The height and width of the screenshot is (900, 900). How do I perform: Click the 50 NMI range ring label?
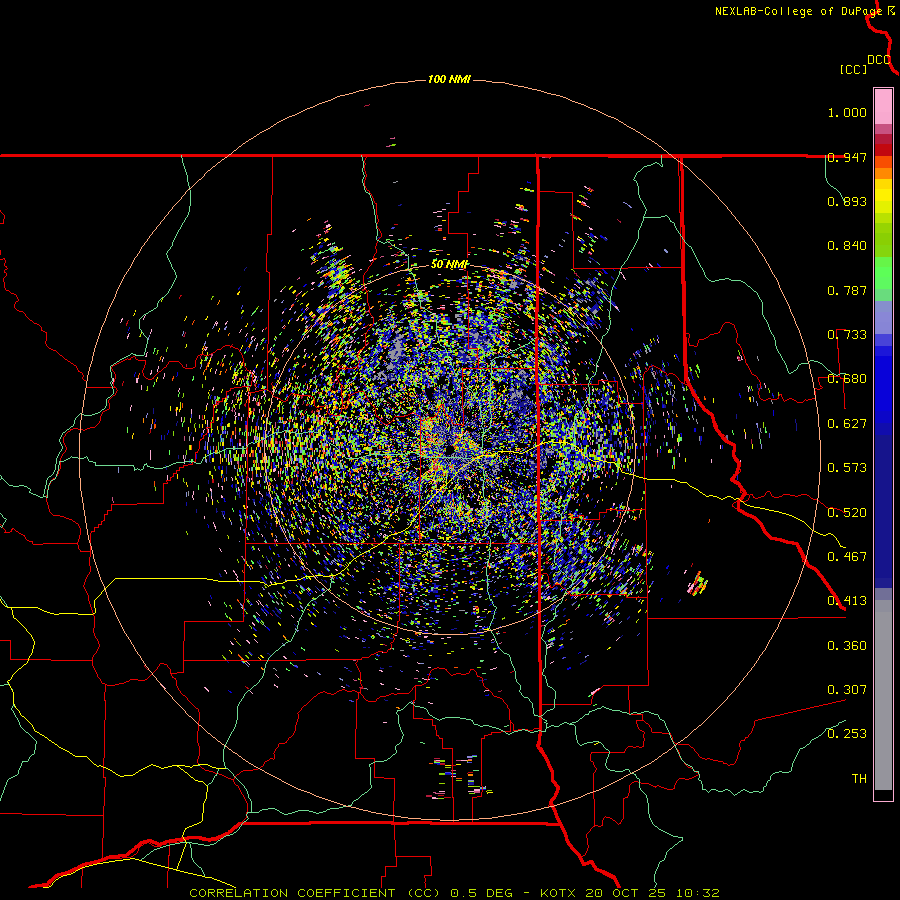point(449,265)
